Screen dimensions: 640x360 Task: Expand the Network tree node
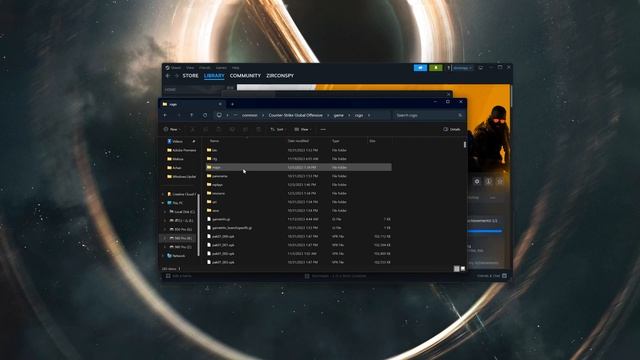pos(163,256)
